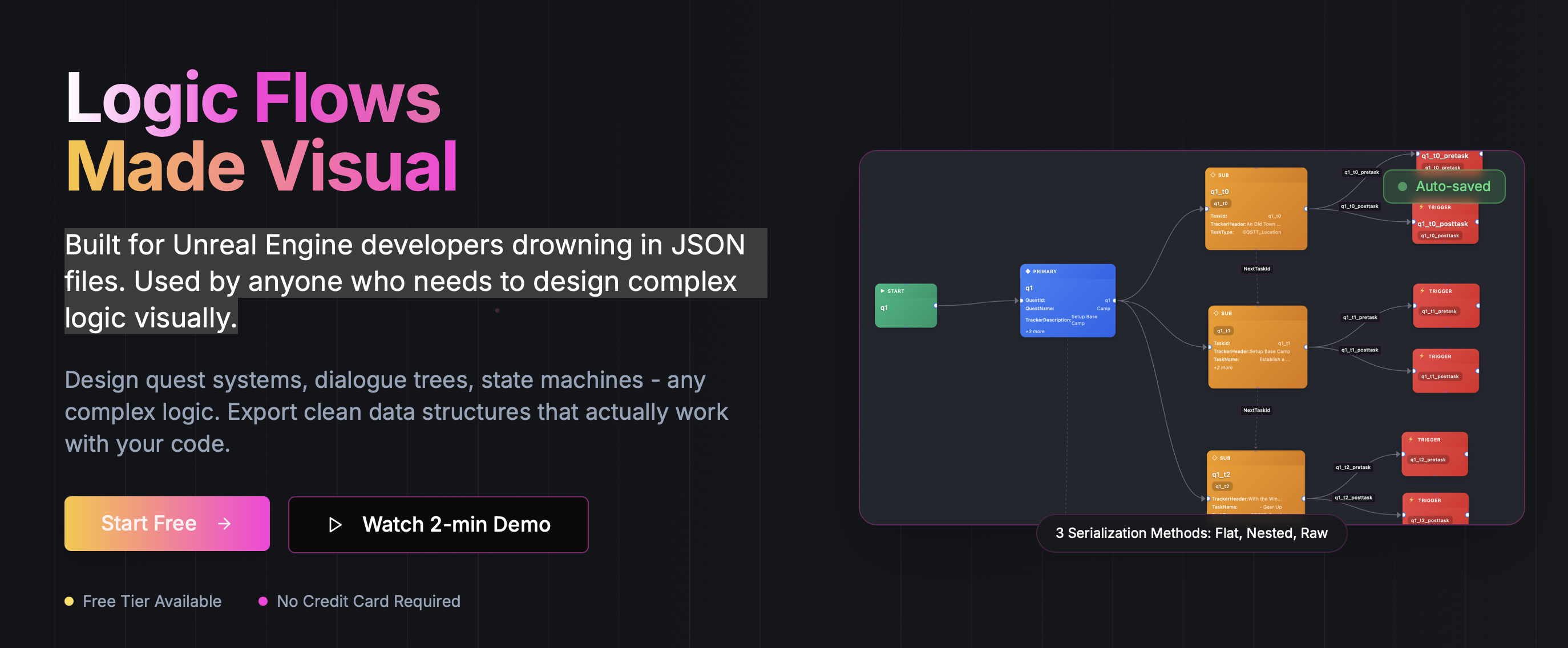Click the upper NextTaskId edge label
Image resolution: width=1568 pixels, height=648 pixels.
(x=1256, y=269)
